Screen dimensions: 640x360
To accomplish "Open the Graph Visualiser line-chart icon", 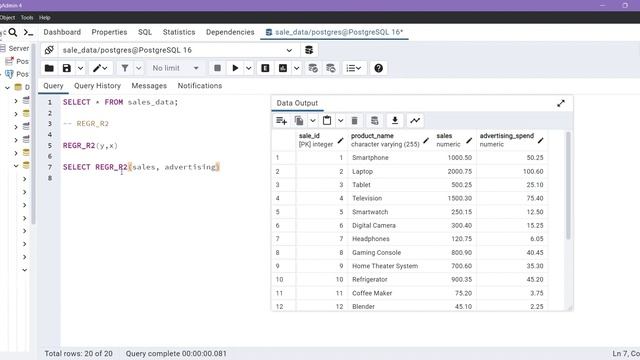I will (415, 120).
